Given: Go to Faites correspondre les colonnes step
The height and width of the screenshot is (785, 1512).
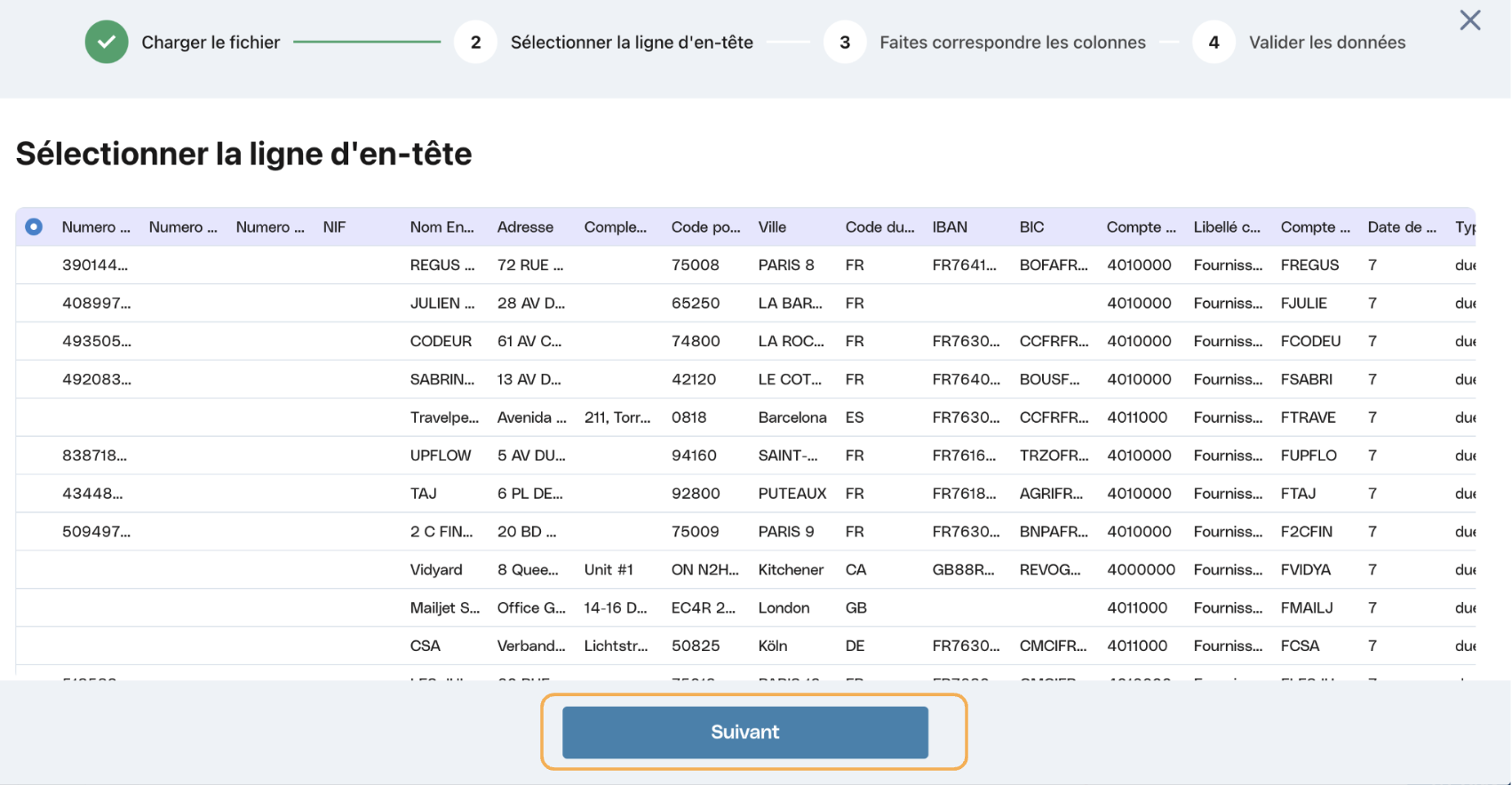Looking at the screenshot, I should 1013,42.
